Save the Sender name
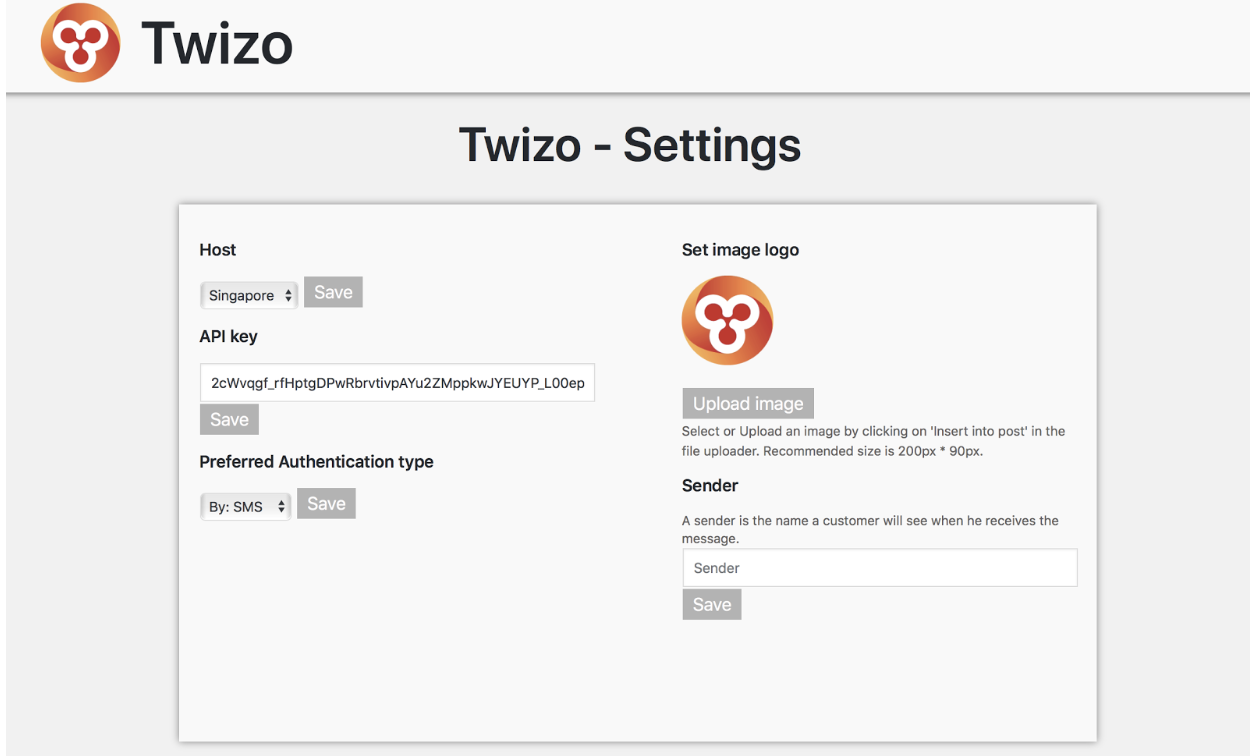The height and width of the screenshot is (756, 1250). tap(712, 604)
